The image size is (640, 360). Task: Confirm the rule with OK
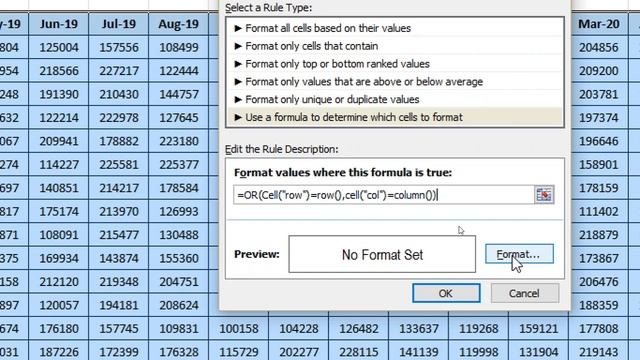[x=446, y=293]
